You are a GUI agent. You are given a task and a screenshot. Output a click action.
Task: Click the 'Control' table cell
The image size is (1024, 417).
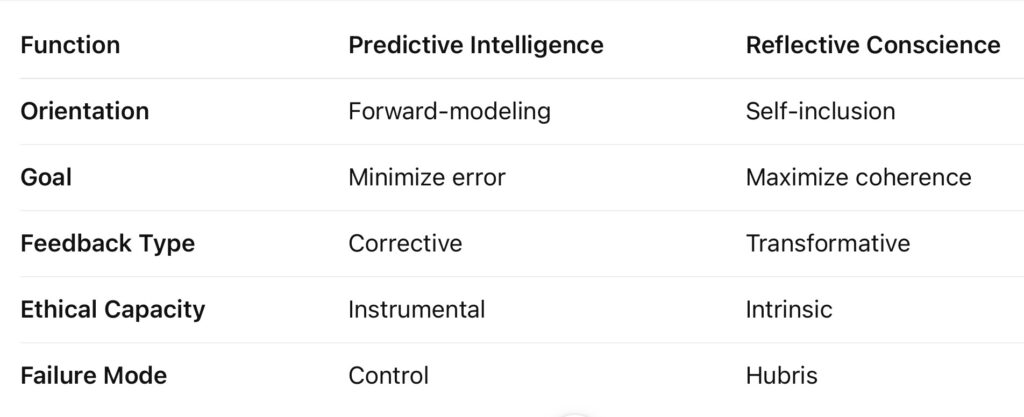pos(388,375)
